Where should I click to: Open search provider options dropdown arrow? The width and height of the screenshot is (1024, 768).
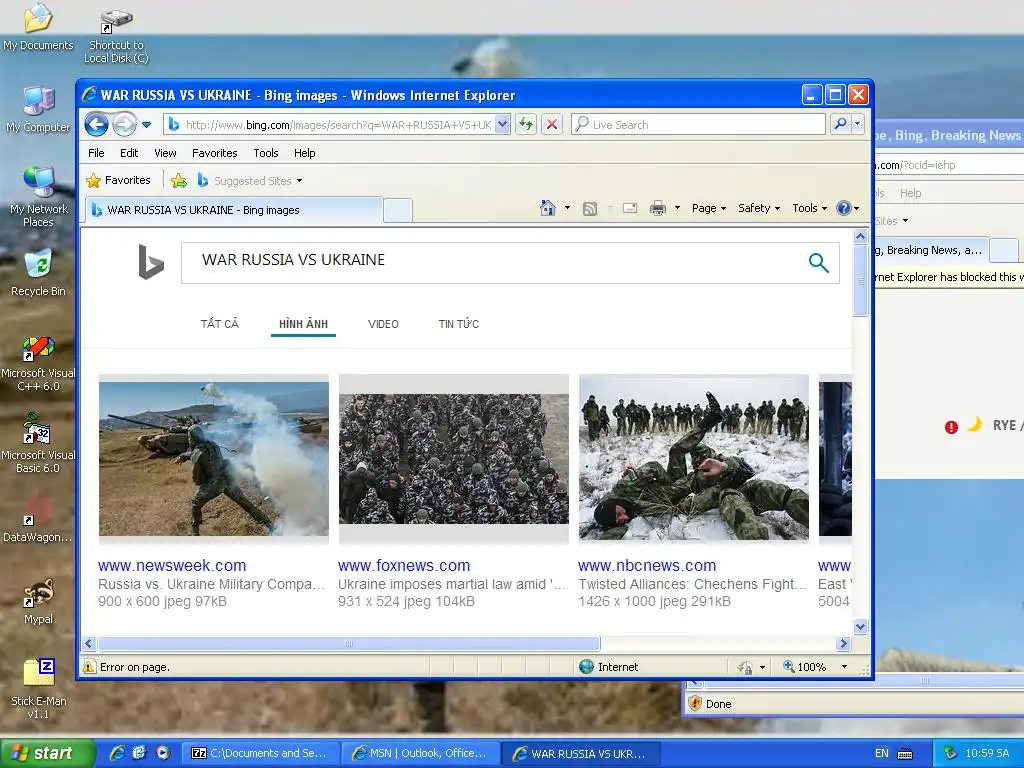pos(857,124)
